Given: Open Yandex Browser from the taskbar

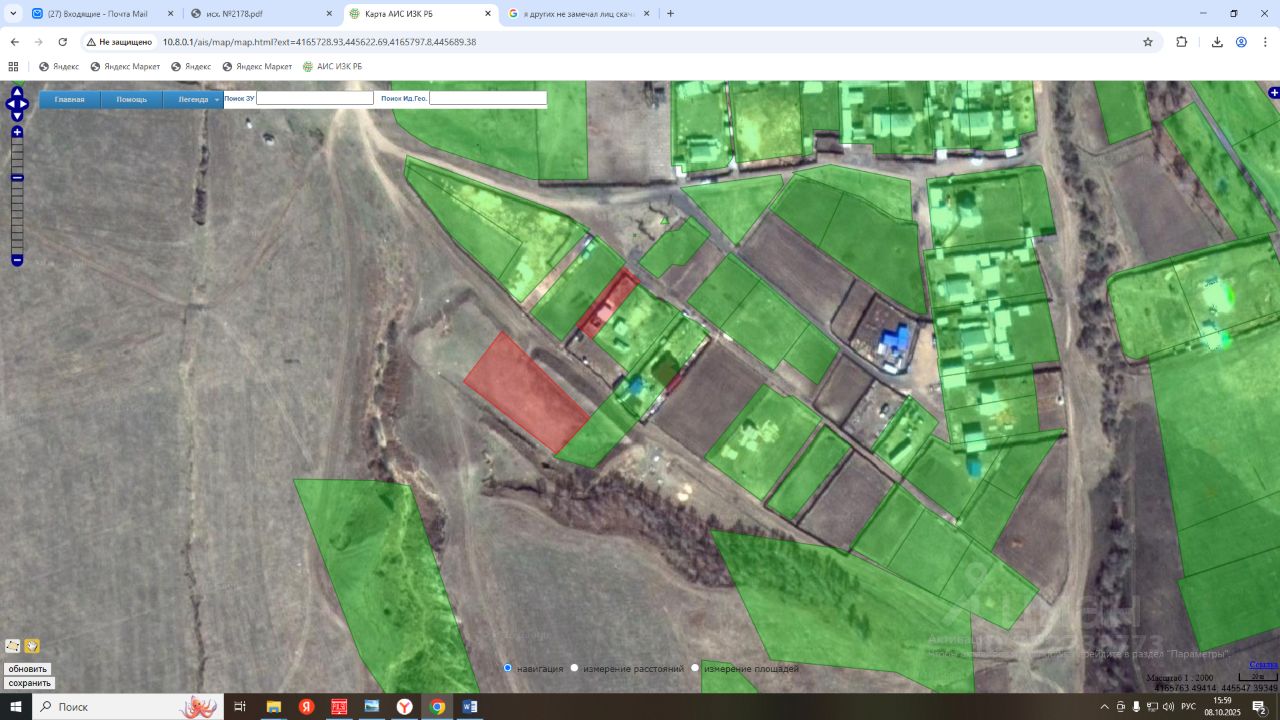Looking at the screenshot, I should pos(405,707).
